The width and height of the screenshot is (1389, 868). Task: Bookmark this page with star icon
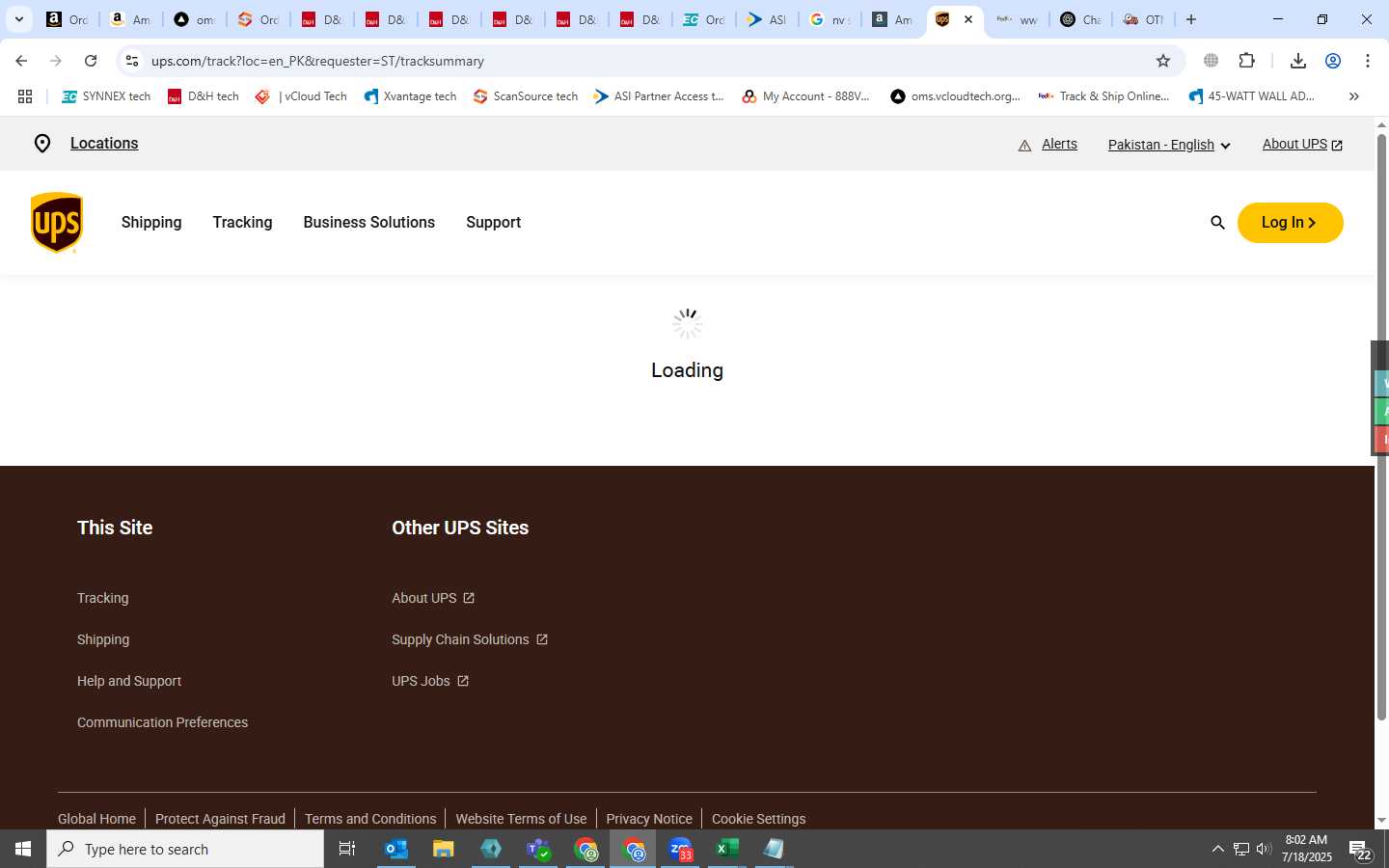pos(1163,61)
